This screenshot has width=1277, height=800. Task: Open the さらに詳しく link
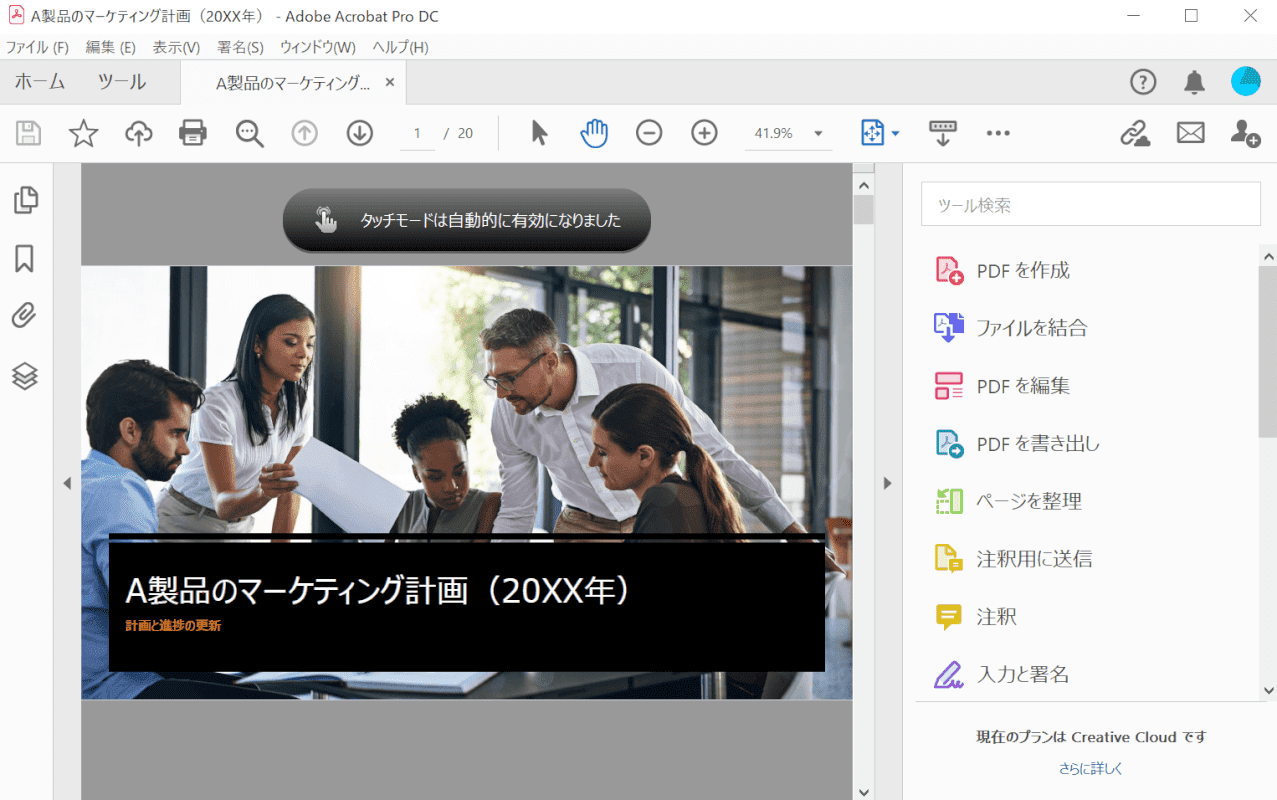[x=1091, y=769]
